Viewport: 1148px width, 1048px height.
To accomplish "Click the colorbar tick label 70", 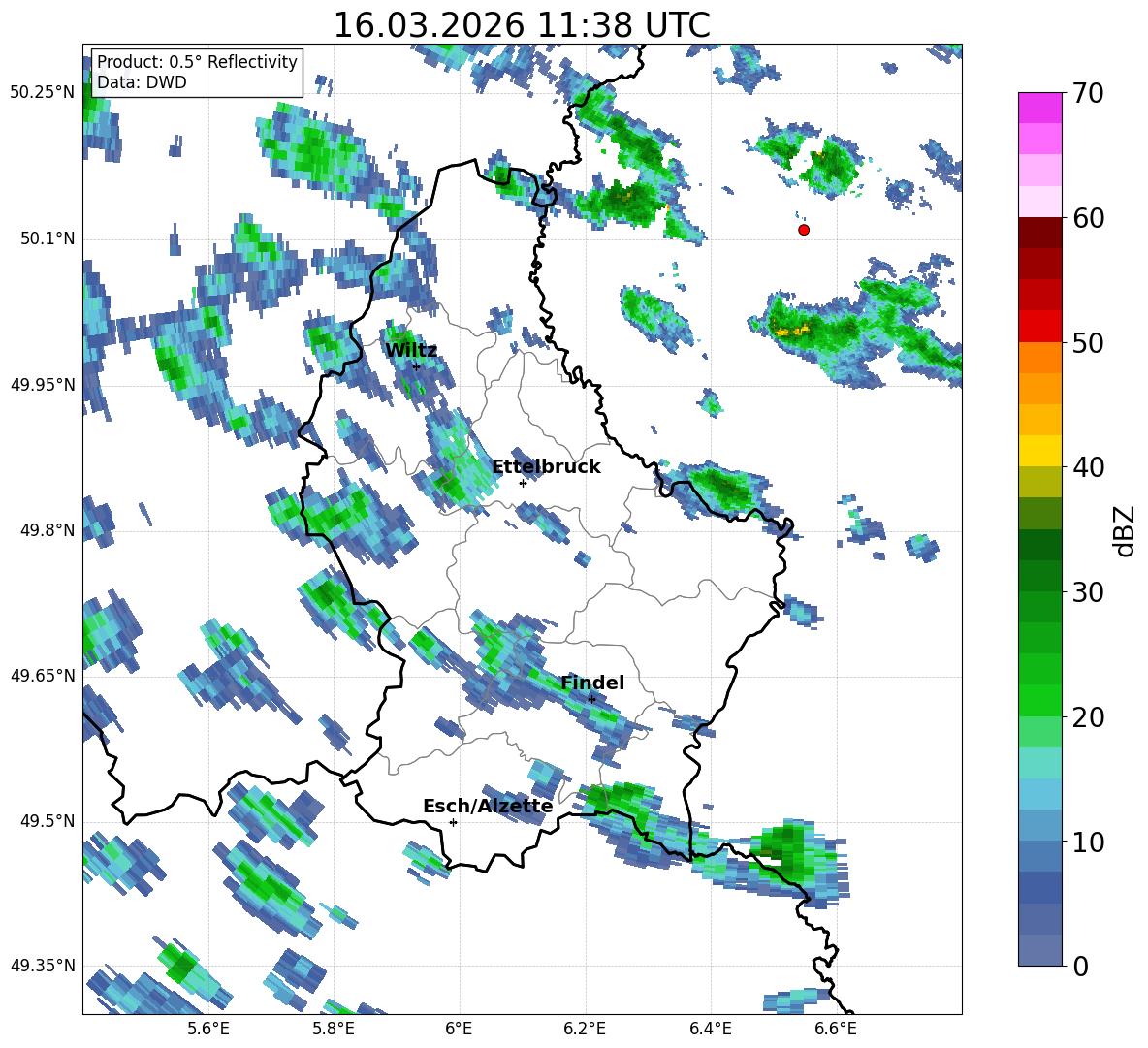I will tap(1088, 94).
